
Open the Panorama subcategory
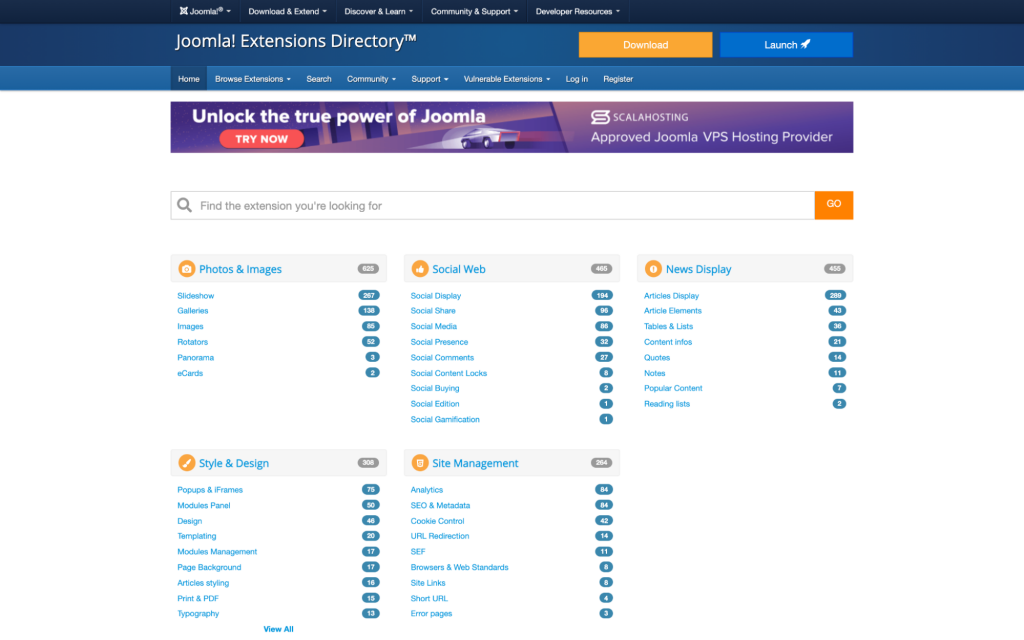tap(195, 357)
